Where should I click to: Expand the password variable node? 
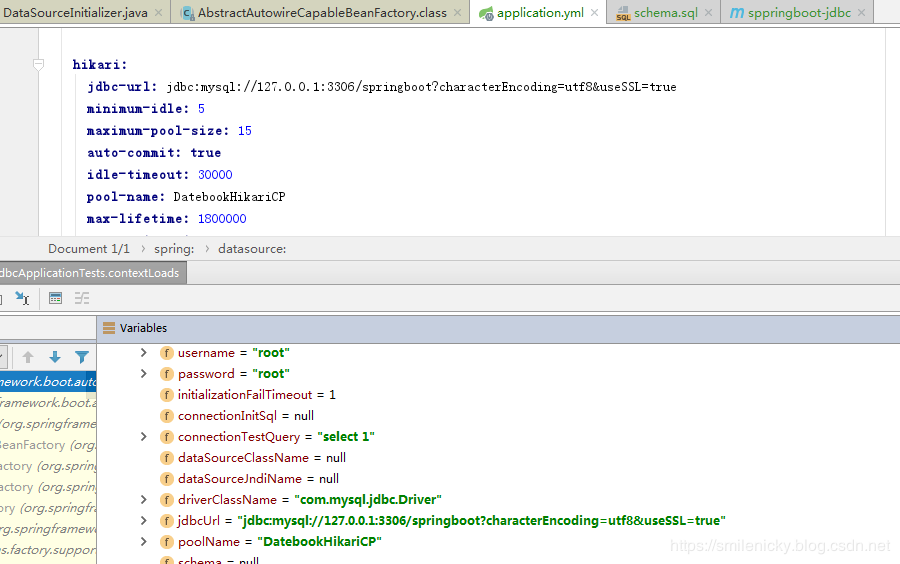[143, 374]
